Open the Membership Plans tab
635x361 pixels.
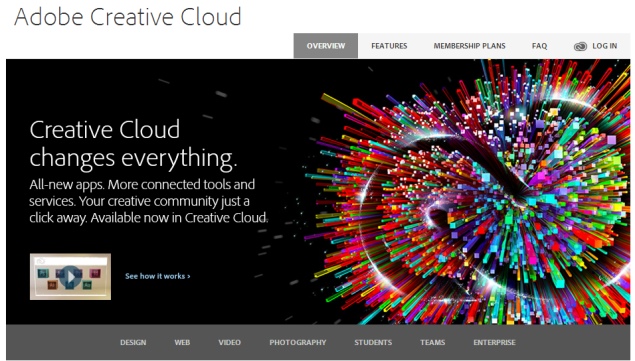[469, 46]
